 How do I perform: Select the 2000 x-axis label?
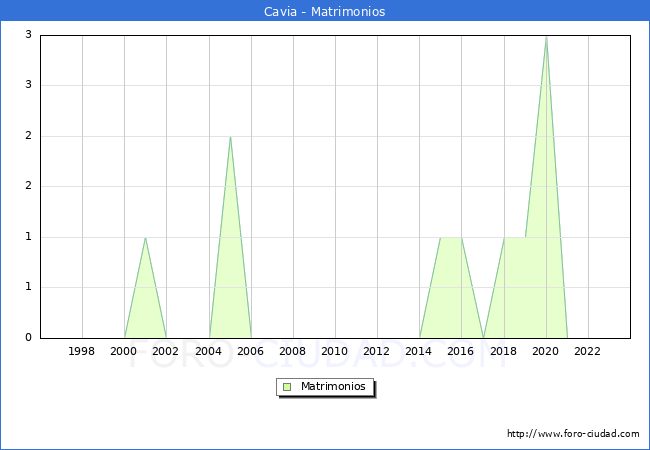tap(124, 351)
